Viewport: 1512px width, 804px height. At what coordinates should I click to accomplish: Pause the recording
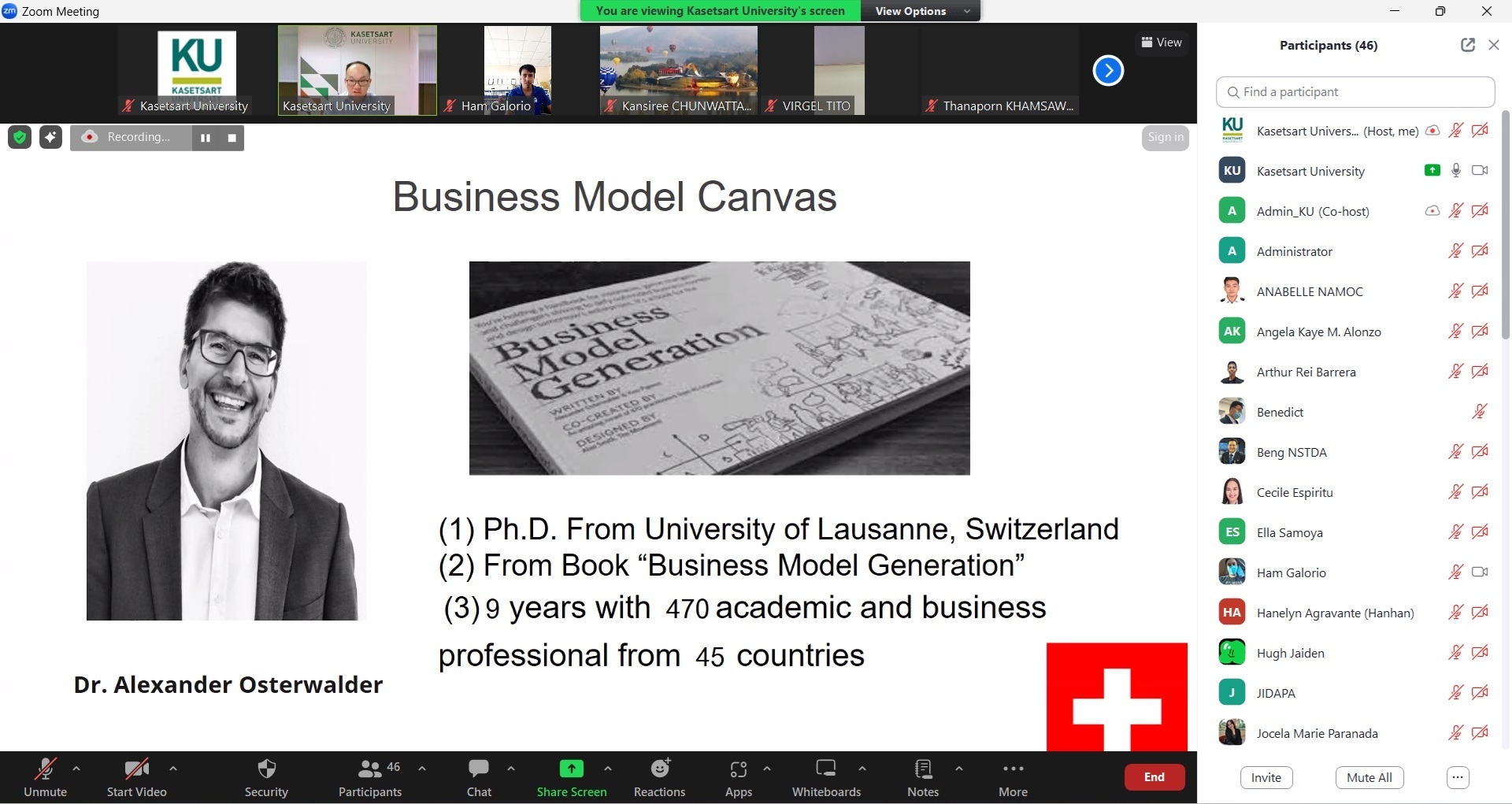[x=206, y=138]
